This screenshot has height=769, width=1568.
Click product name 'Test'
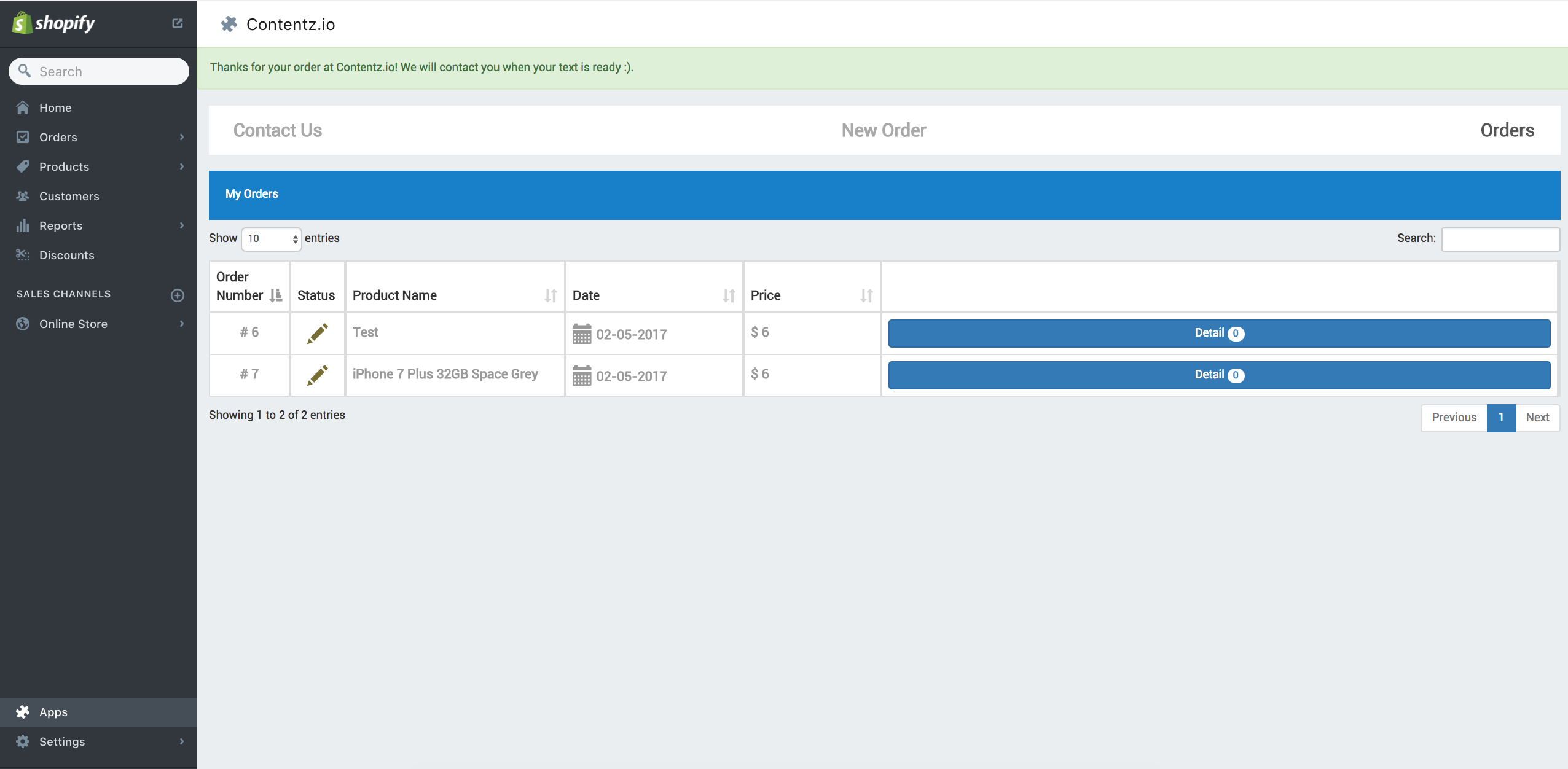coord(366,332)
